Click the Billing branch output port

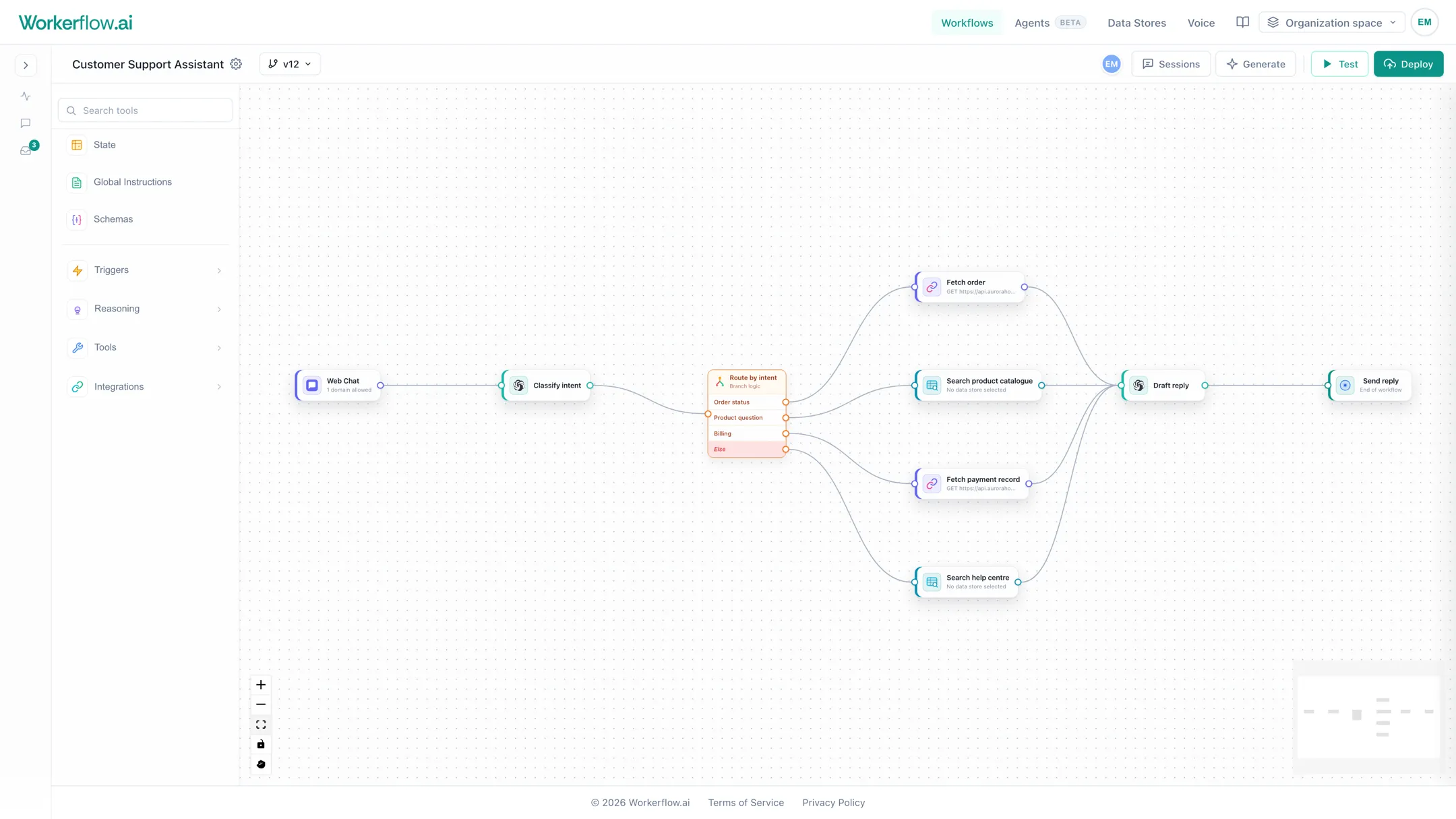(x=785, y=434)
